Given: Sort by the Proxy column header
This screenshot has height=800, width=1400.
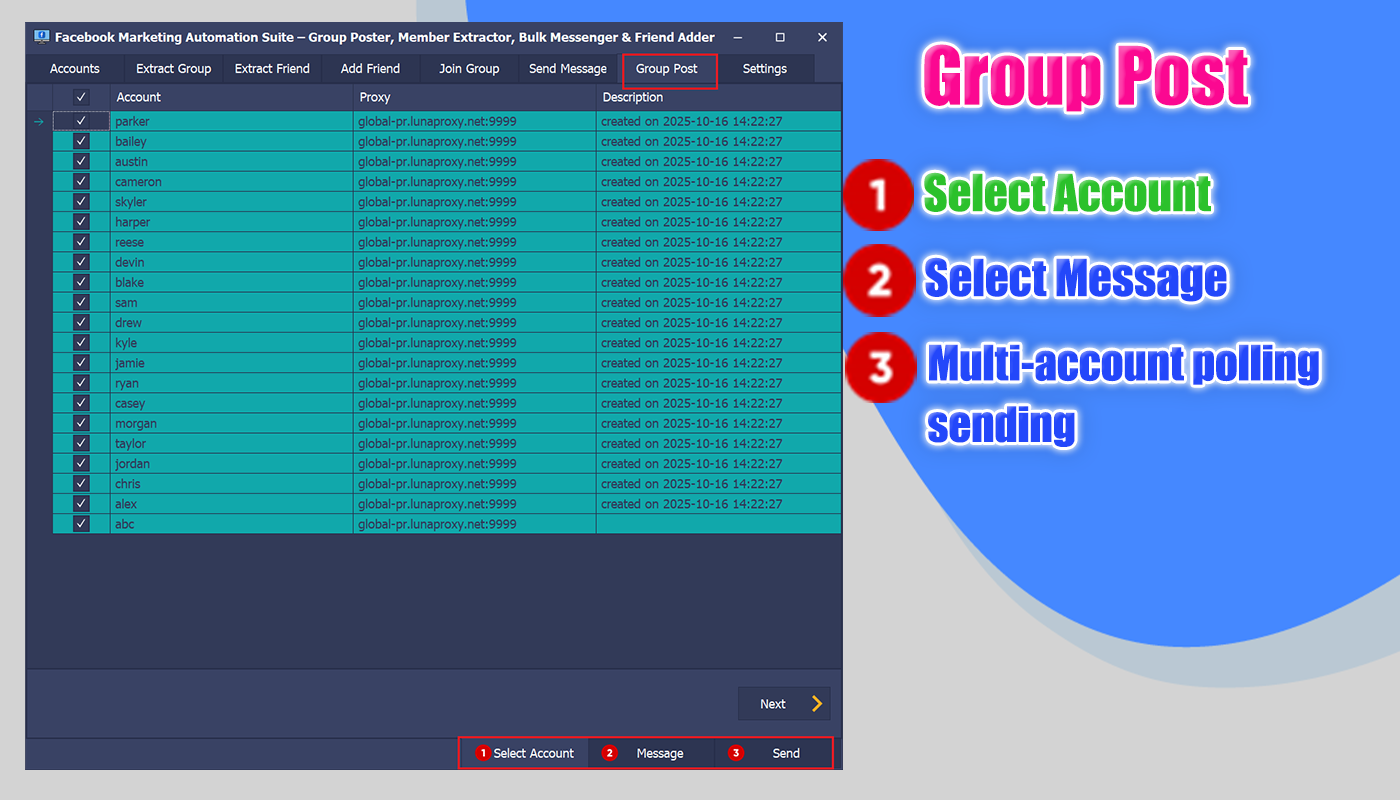Looking at the screenshot, I should click(475, 97).
